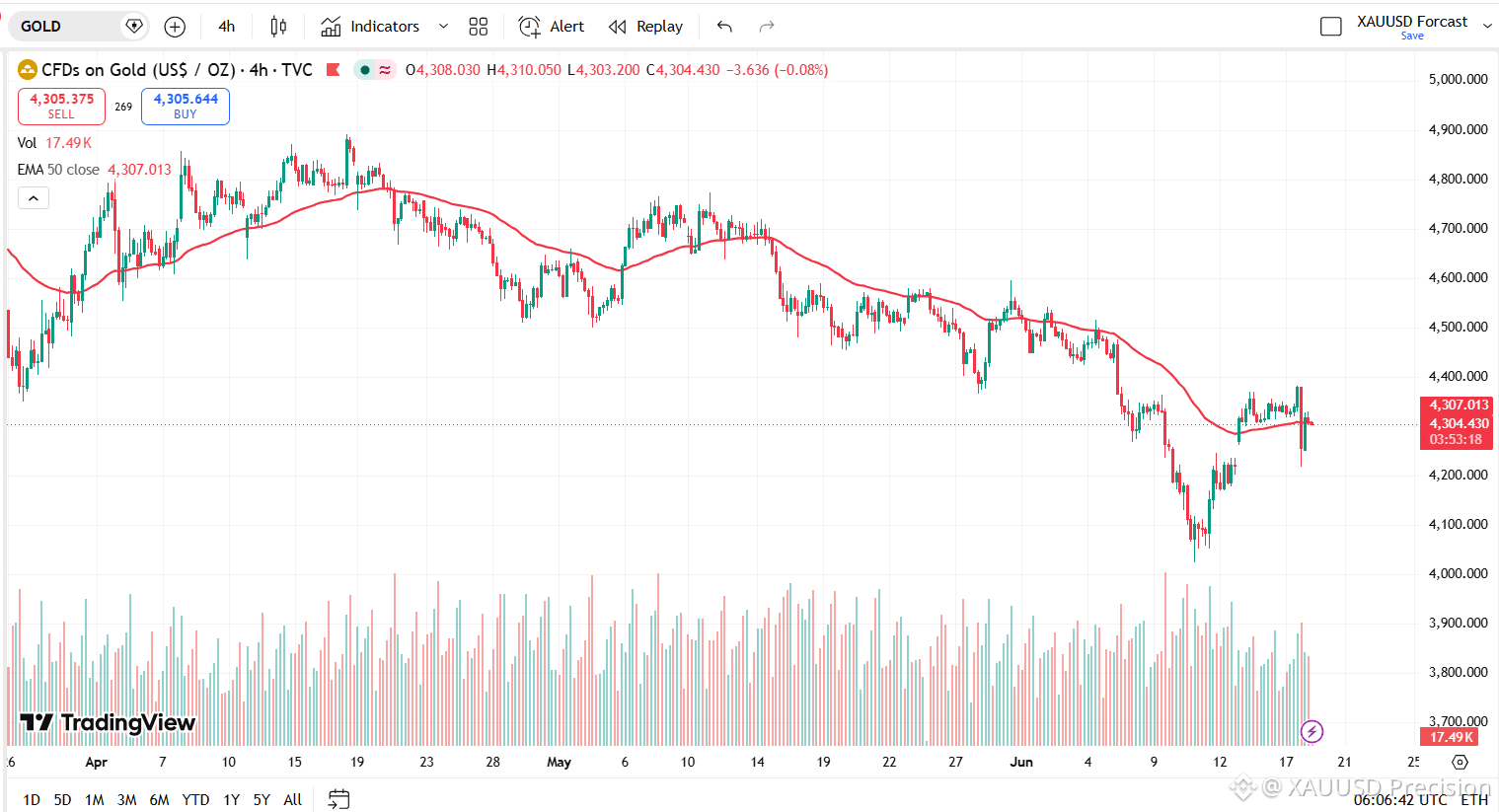Collapse the indicator legend with the chevron

[34, 199]
